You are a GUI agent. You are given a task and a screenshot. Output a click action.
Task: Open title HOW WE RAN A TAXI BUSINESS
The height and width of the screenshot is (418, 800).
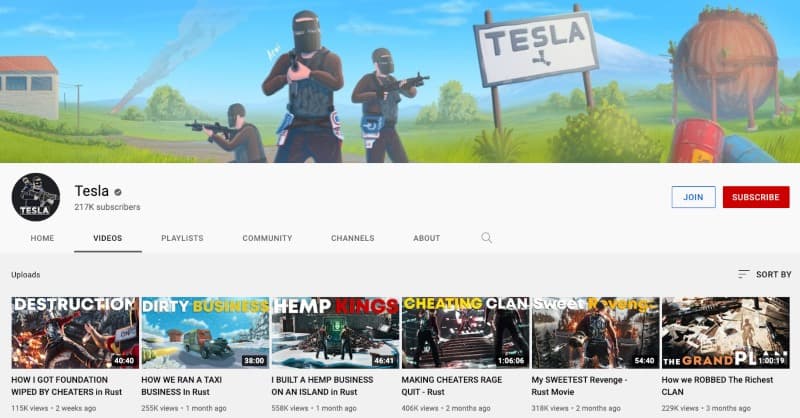(x=182, y=386)
